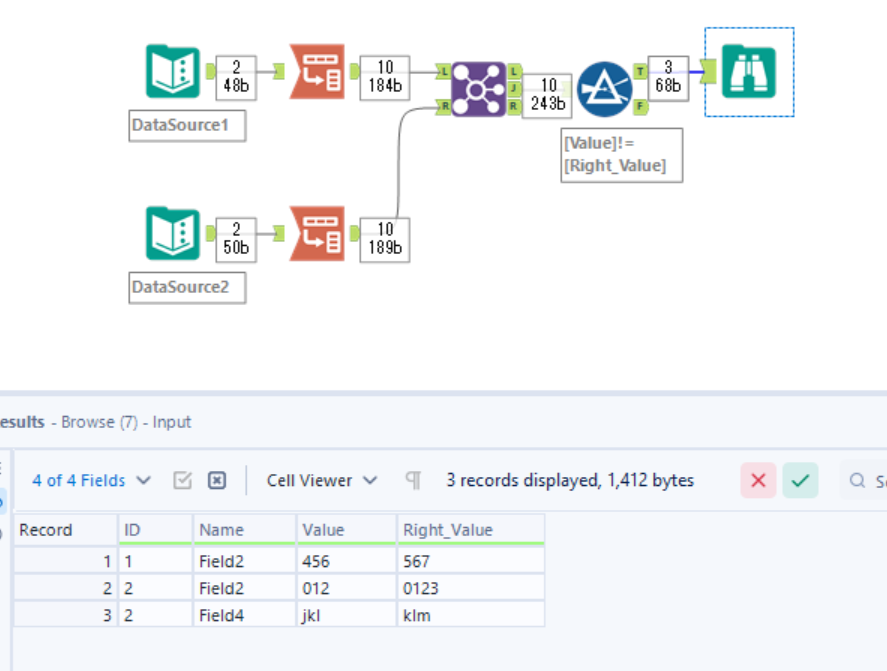Select the Filter tool in the workflow
The image size is (887, 671).
click(604, 88)
